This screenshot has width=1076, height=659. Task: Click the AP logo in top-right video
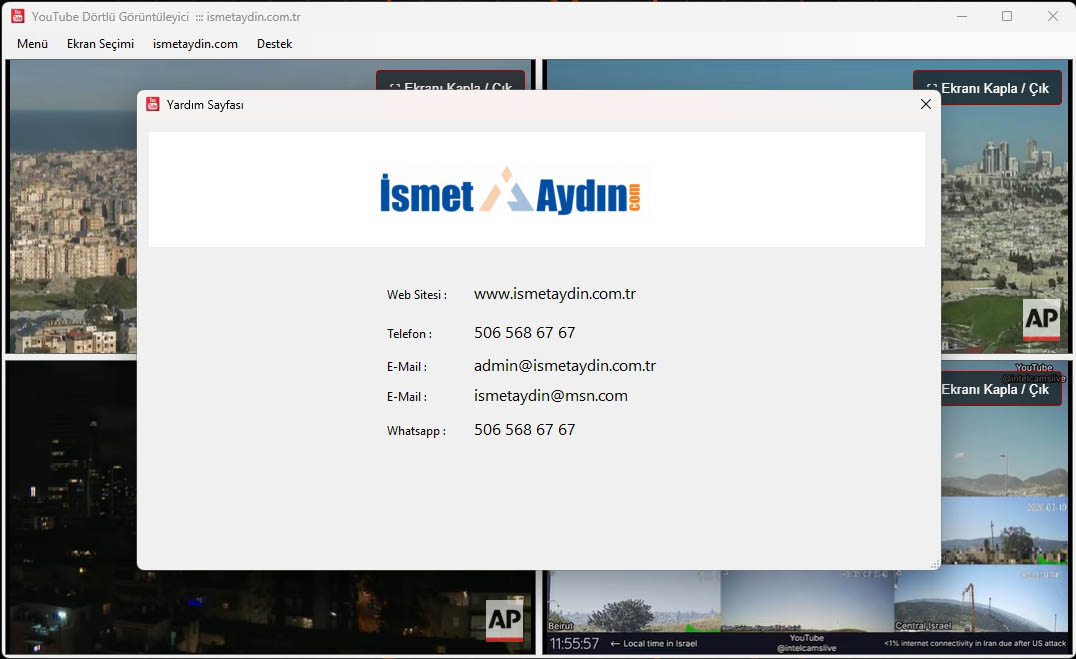[x=1041, y=319]
